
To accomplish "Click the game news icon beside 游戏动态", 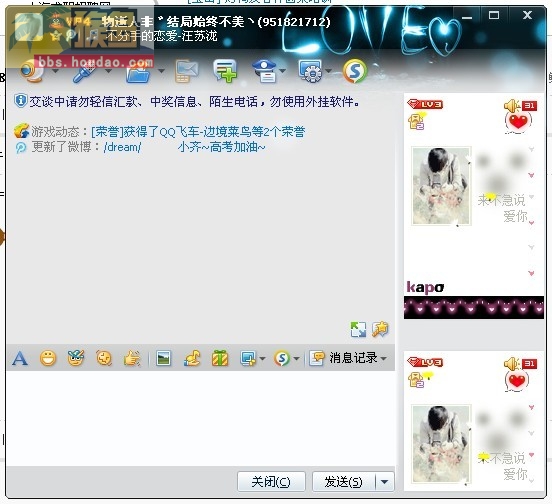I will 21,131.
